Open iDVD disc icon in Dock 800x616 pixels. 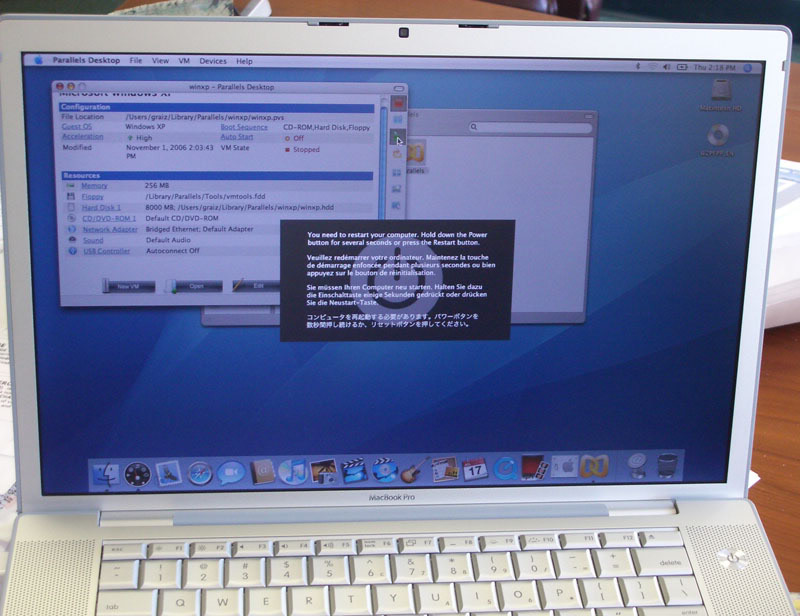pyautogui.click(x=385, y=470)
